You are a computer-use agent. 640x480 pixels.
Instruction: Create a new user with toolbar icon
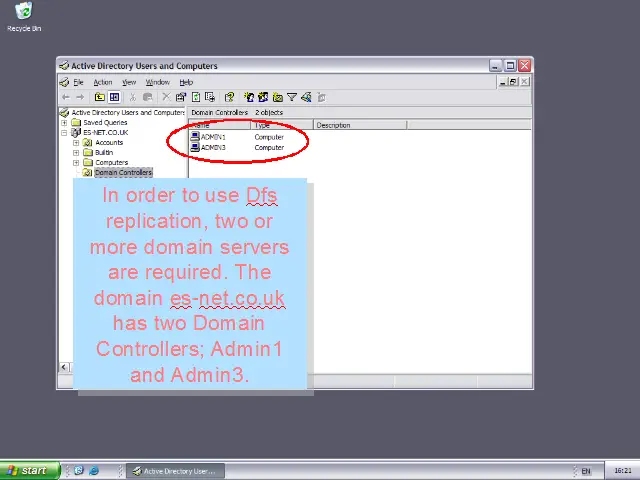249,97
